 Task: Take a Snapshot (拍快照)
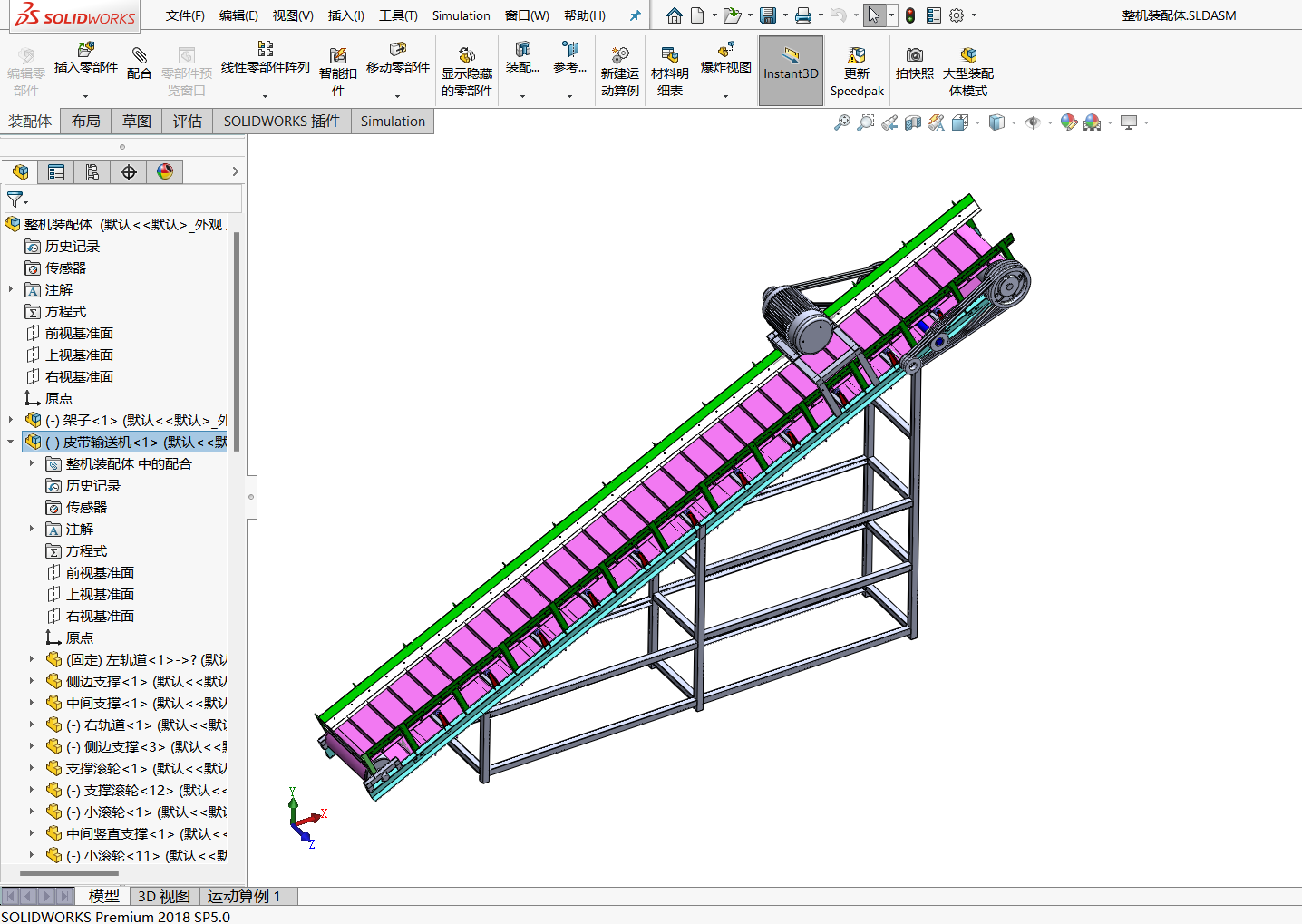click(x=915, y=63)
